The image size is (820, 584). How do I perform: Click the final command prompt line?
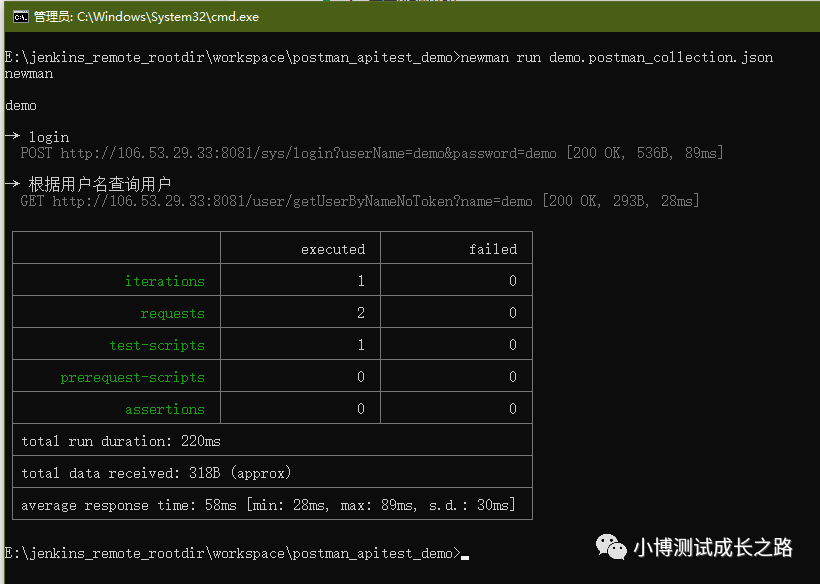click(x=236, y=553)
